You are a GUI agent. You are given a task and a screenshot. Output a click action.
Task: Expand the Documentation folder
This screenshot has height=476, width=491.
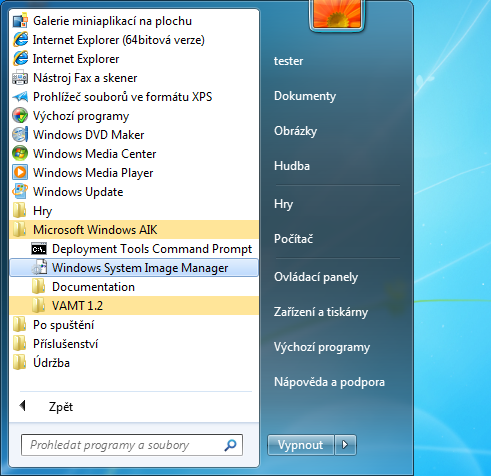pos(134,287)
